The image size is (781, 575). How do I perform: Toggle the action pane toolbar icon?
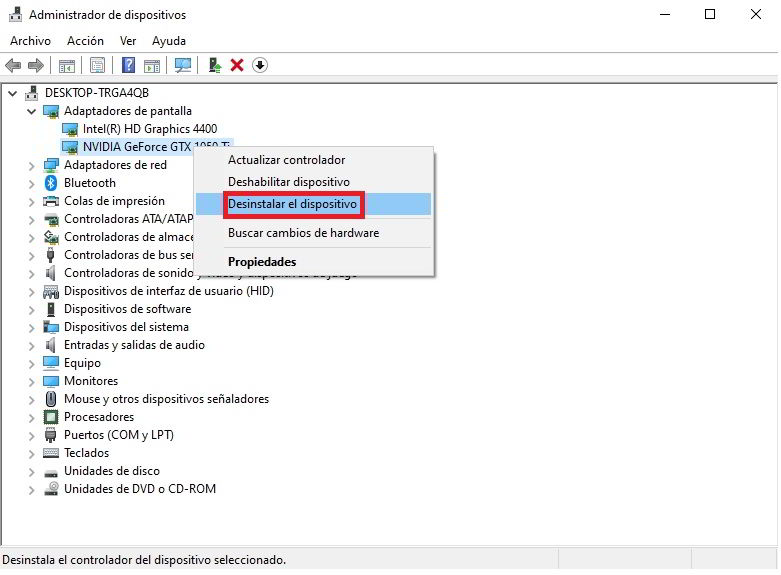152,65
